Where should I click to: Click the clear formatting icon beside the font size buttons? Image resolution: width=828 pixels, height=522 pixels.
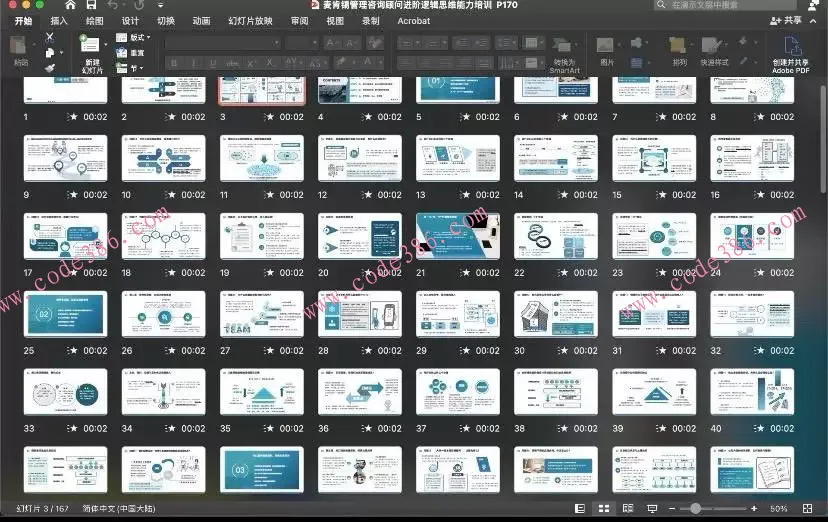click(375, 43)
